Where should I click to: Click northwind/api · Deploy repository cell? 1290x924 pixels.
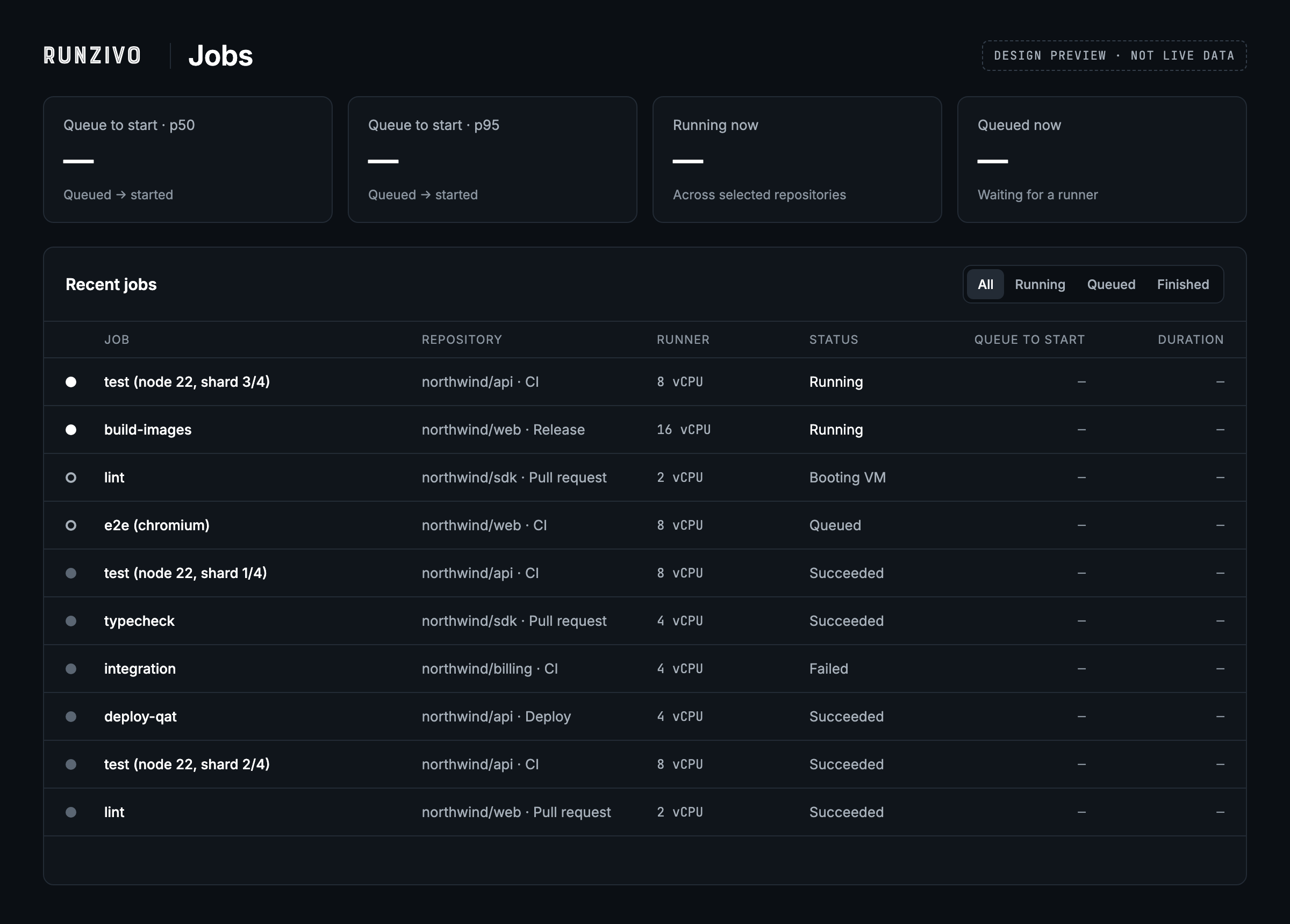(x=496, y=716)
